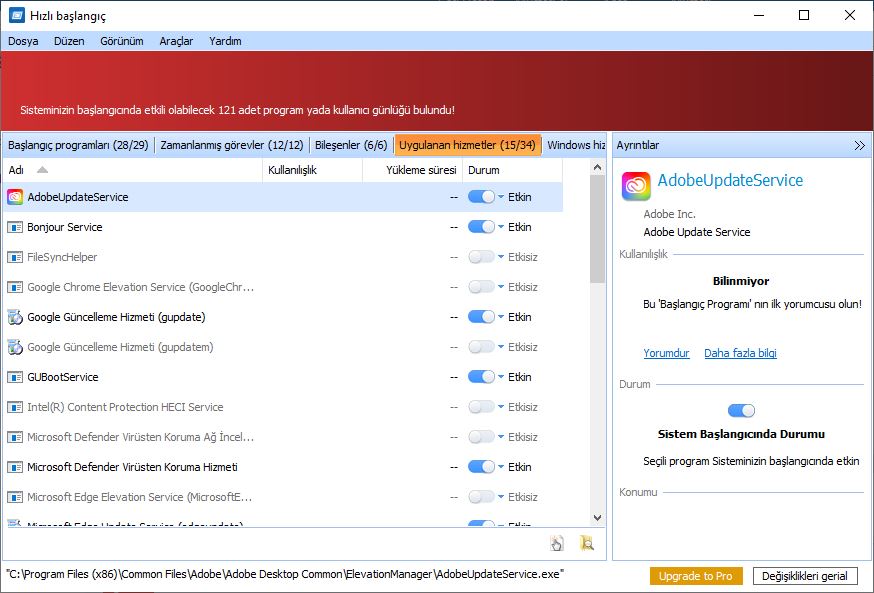Enable the Google Chrome Elevation Service switch
The width and height of the screenshot is (874, 593).
(x=482, y=287)
